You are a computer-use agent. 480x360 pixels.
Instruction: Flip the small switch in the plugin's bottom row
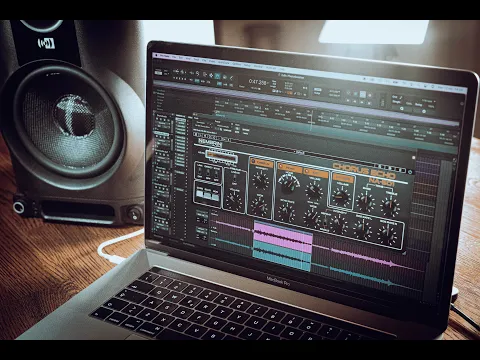coord(325,223)
